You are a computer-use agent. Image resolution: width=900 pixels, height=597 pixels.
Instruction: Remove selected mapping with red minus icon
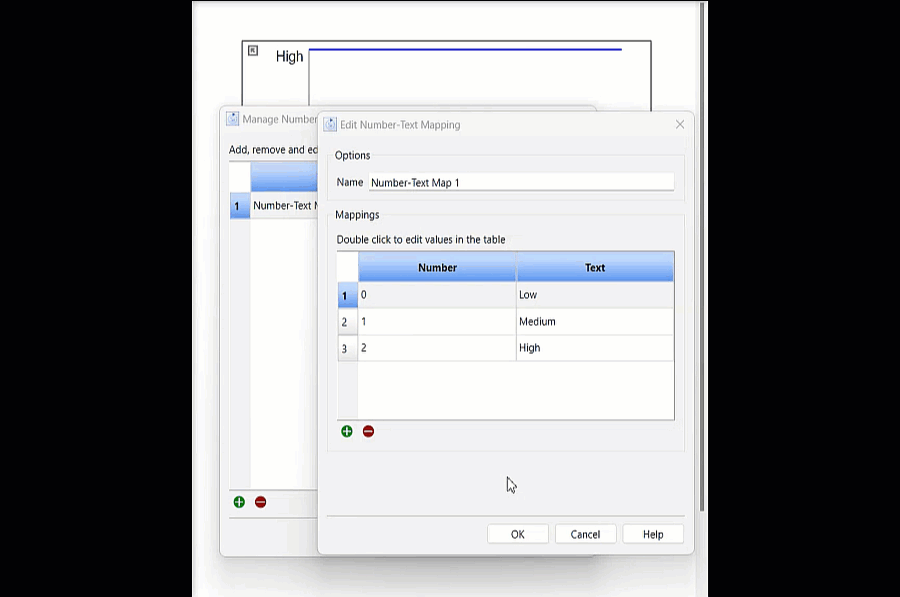pos(368,431)
